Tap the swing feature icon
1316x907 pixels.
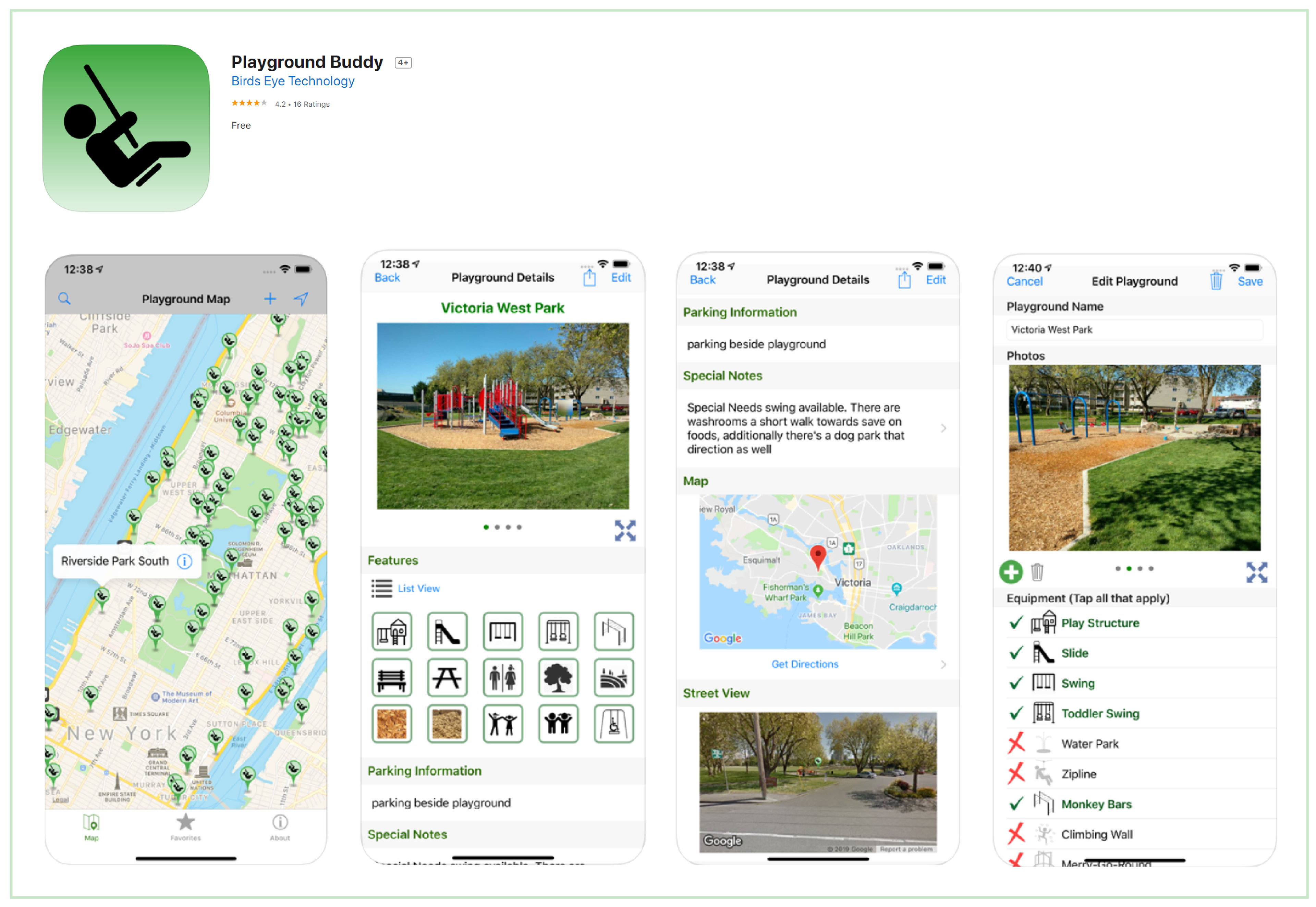click(503, 631)
